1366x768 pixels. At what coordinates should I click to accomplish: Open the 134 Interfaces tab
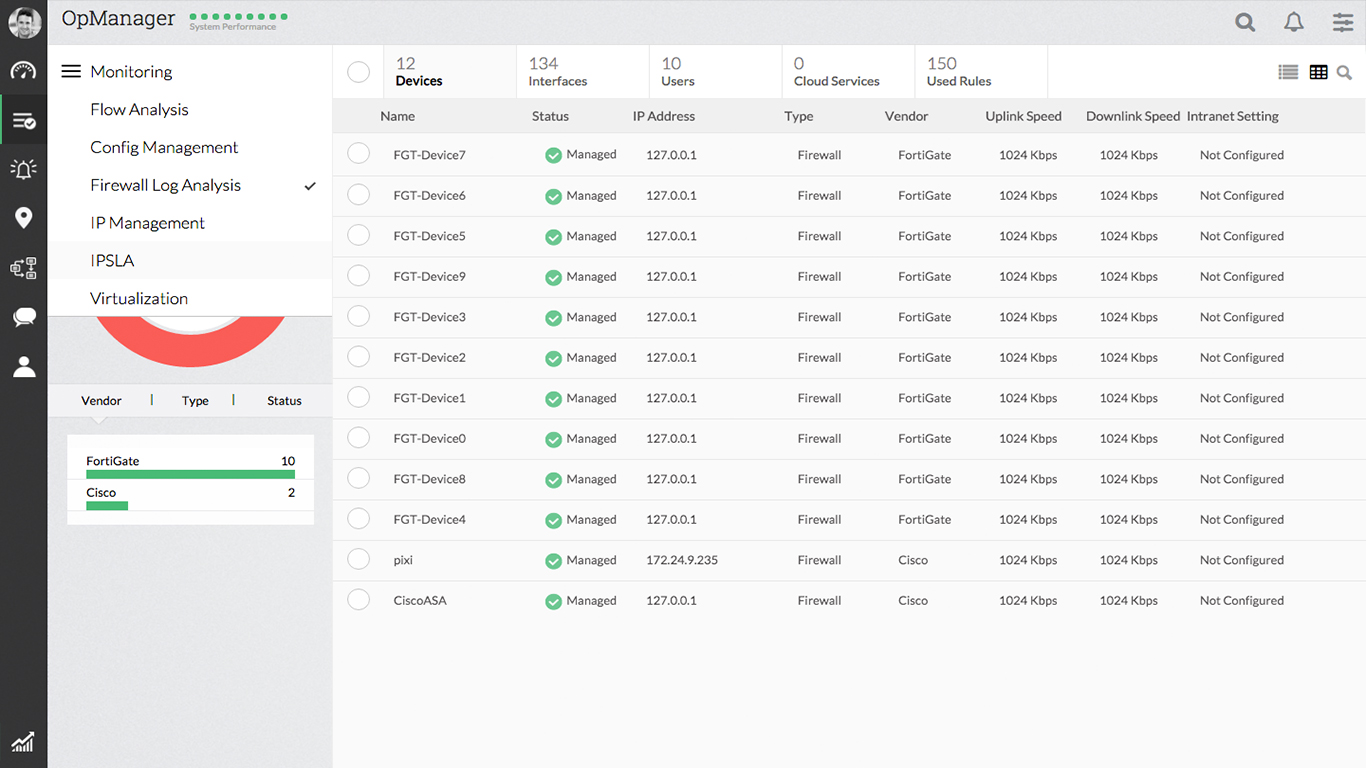coord(583,72)
